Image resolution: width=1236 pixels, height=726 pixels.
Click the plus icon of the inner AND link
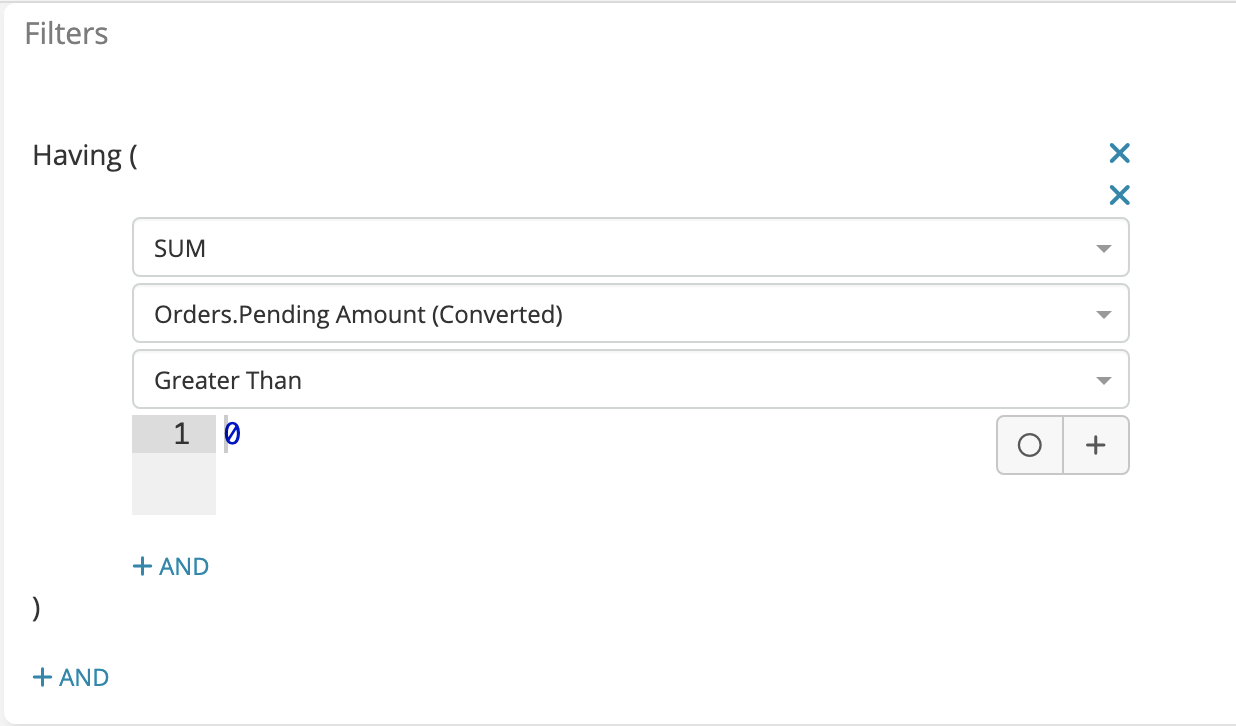click(142, 567)
